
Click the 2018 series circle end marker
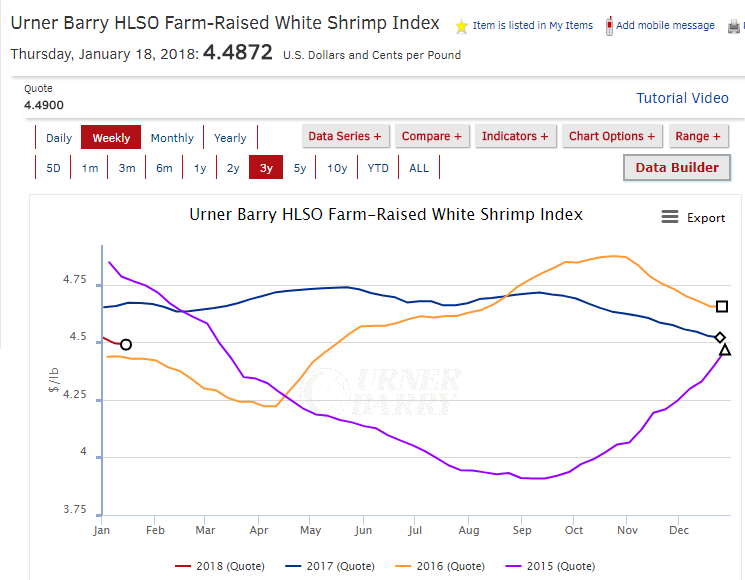125,344
